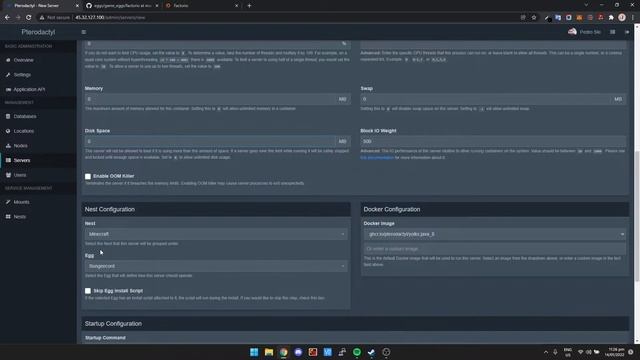Open Spotify from the taskbar
The height and width of the screenshot is (360, 640).
[x=357, y=352]
